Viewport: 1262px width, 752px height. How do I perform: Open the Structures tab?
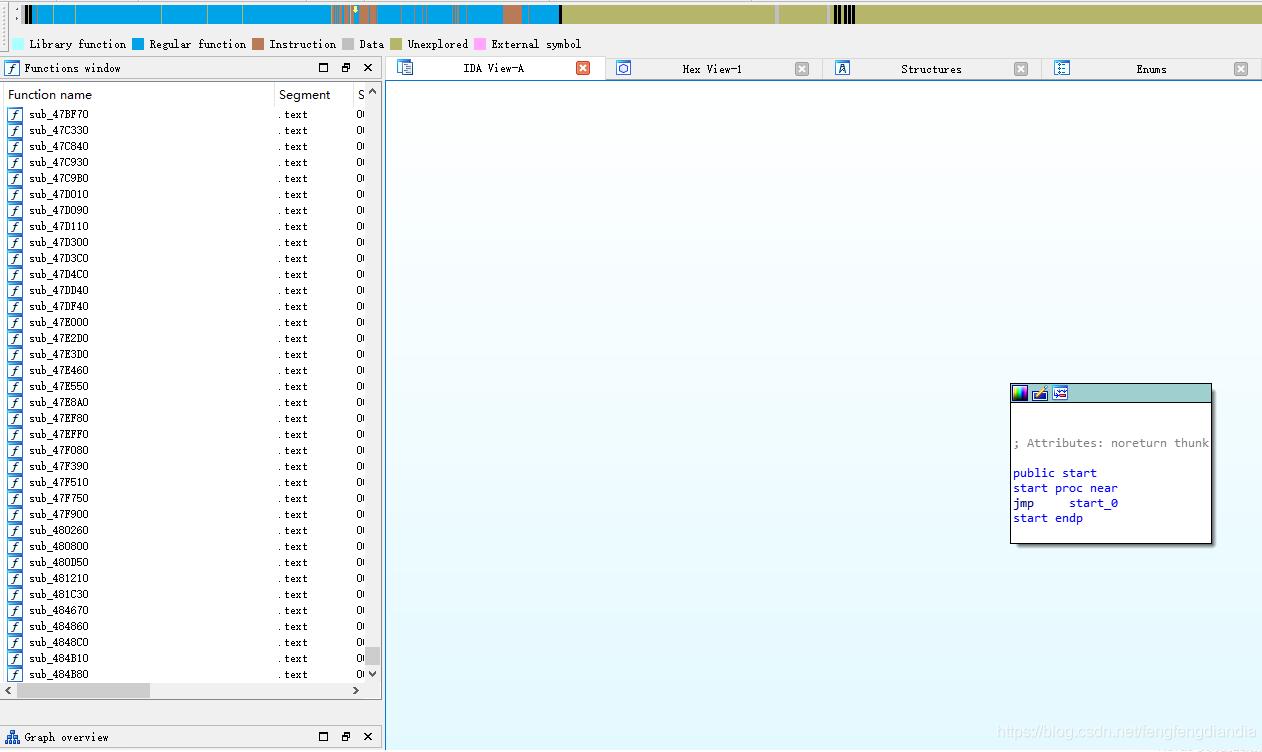coord(930,69)
